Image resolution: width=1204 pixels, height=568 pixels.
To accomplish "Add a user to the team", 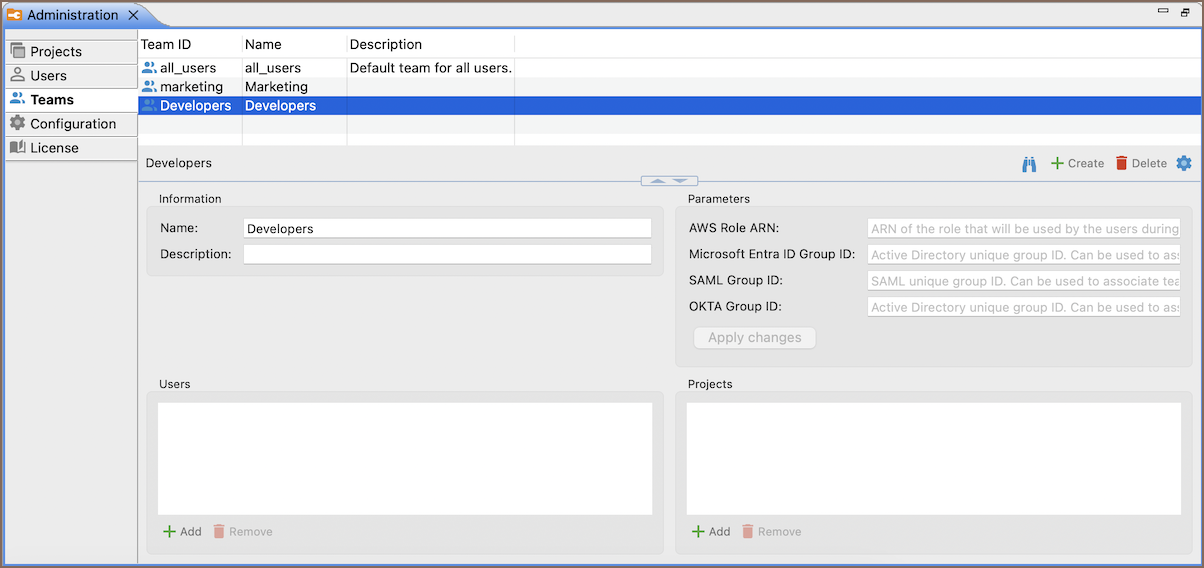I will pos(182,532).
